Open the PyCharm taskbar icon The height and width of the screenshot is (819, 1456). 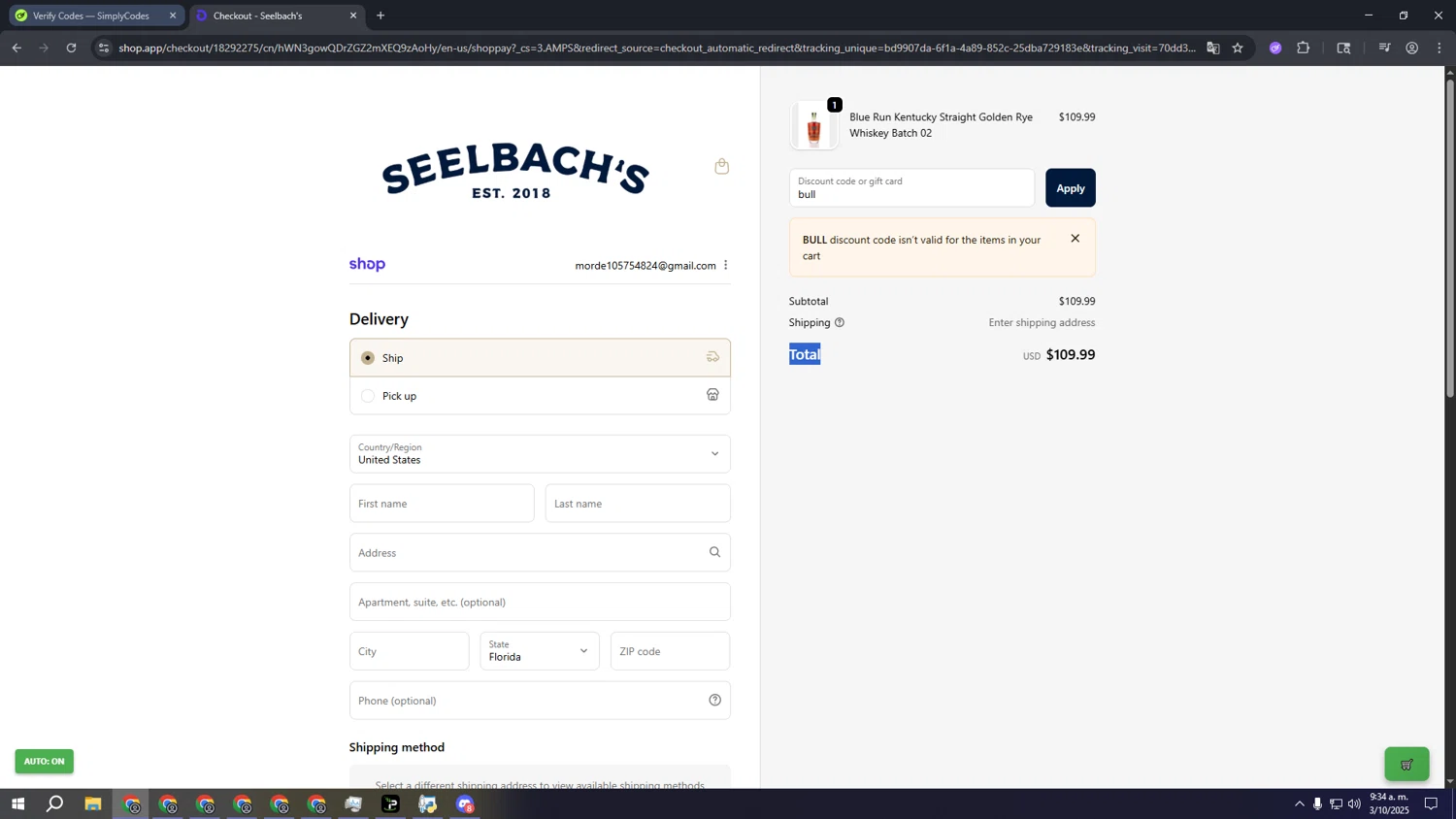(x=391, y=804)
